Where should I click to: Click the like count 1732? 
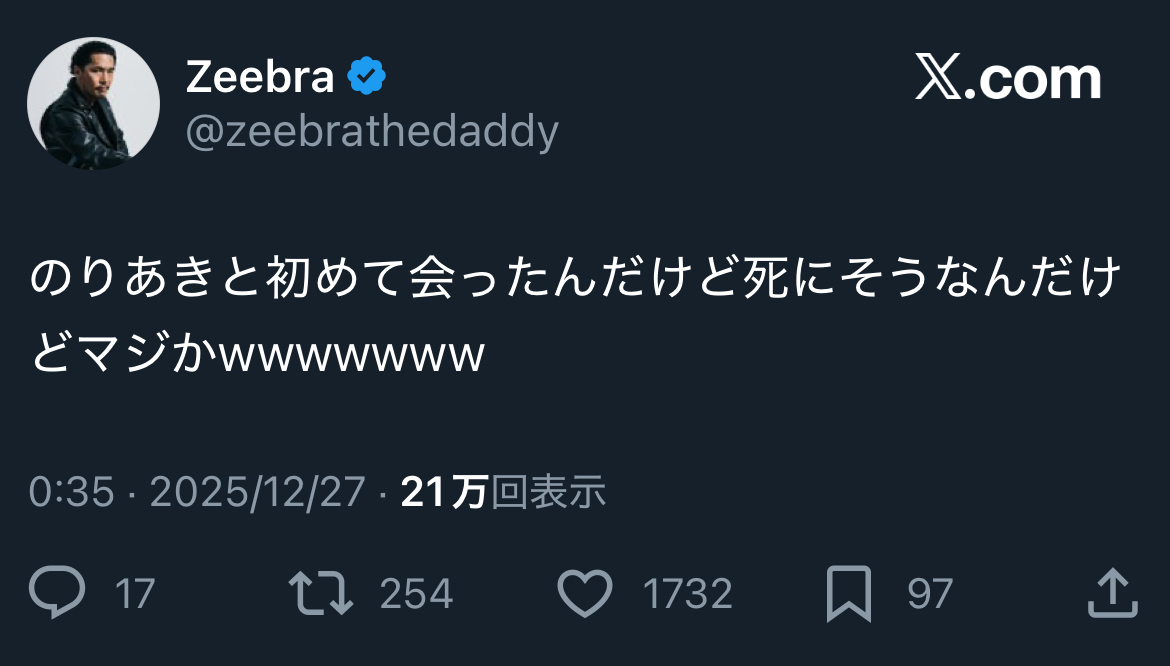[x=687, y=594]
